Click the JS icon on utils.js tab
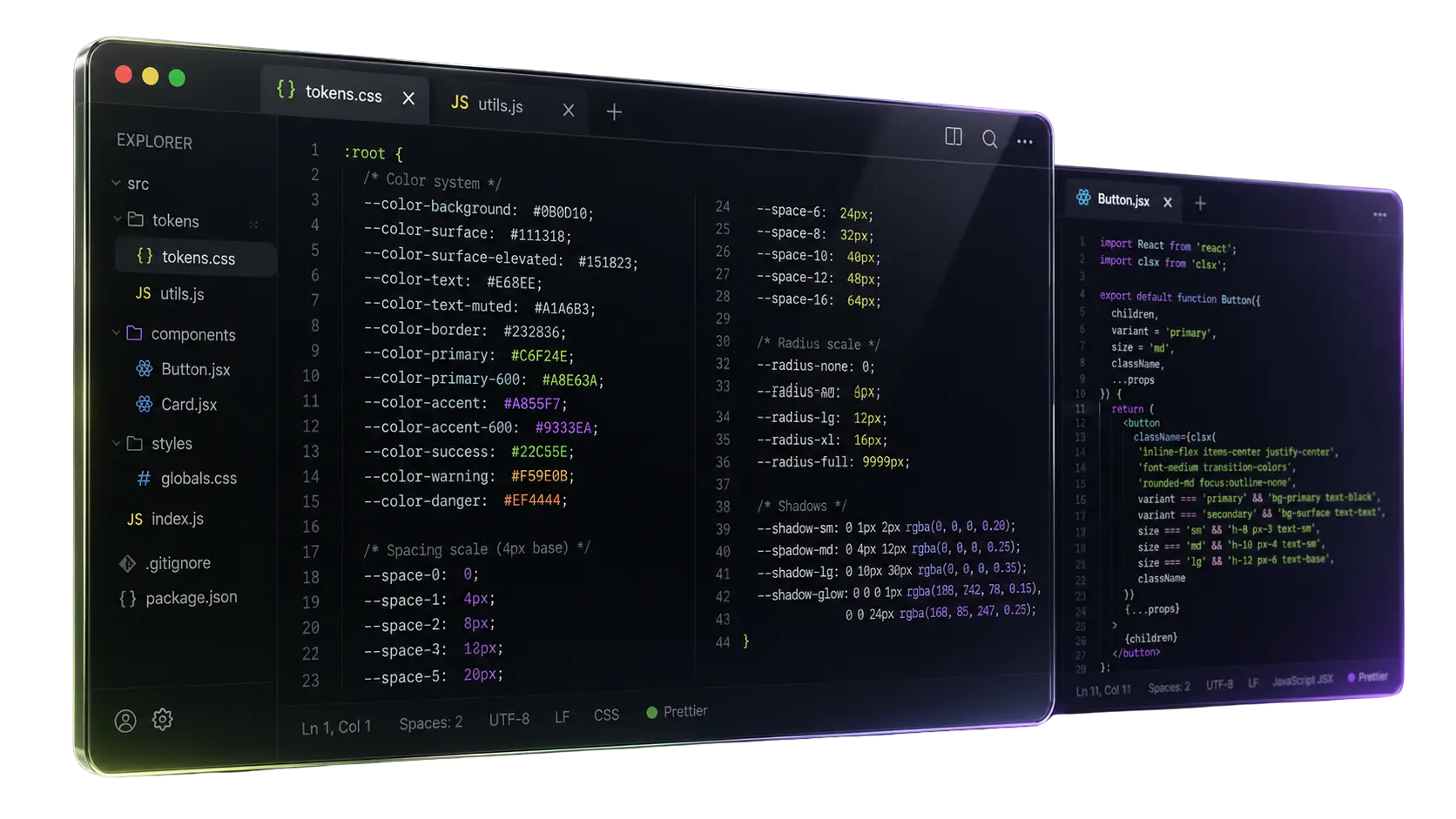This screenshot has height=819, width=1456. point(460,102)
